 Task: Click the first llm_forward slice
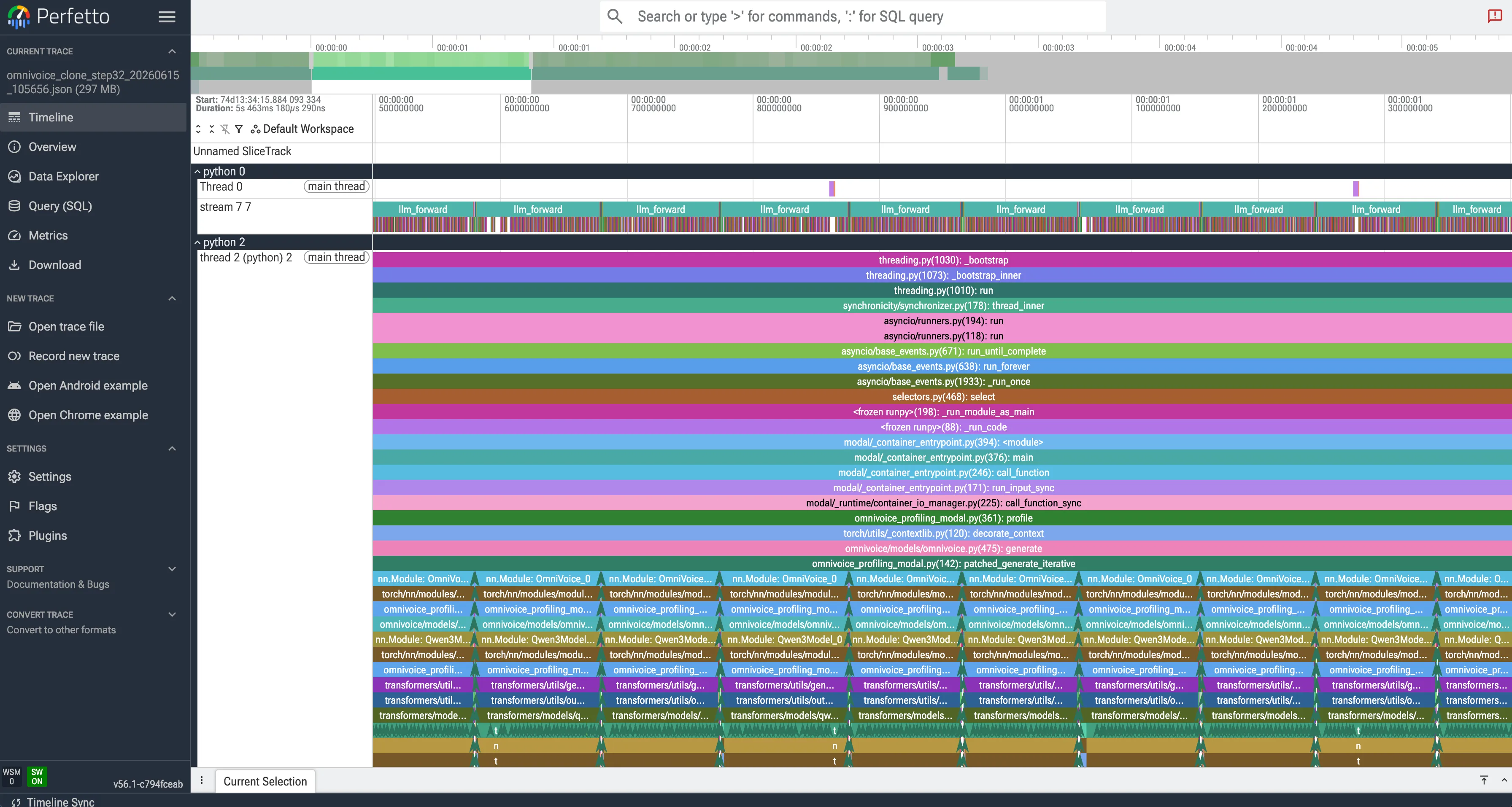423,209
